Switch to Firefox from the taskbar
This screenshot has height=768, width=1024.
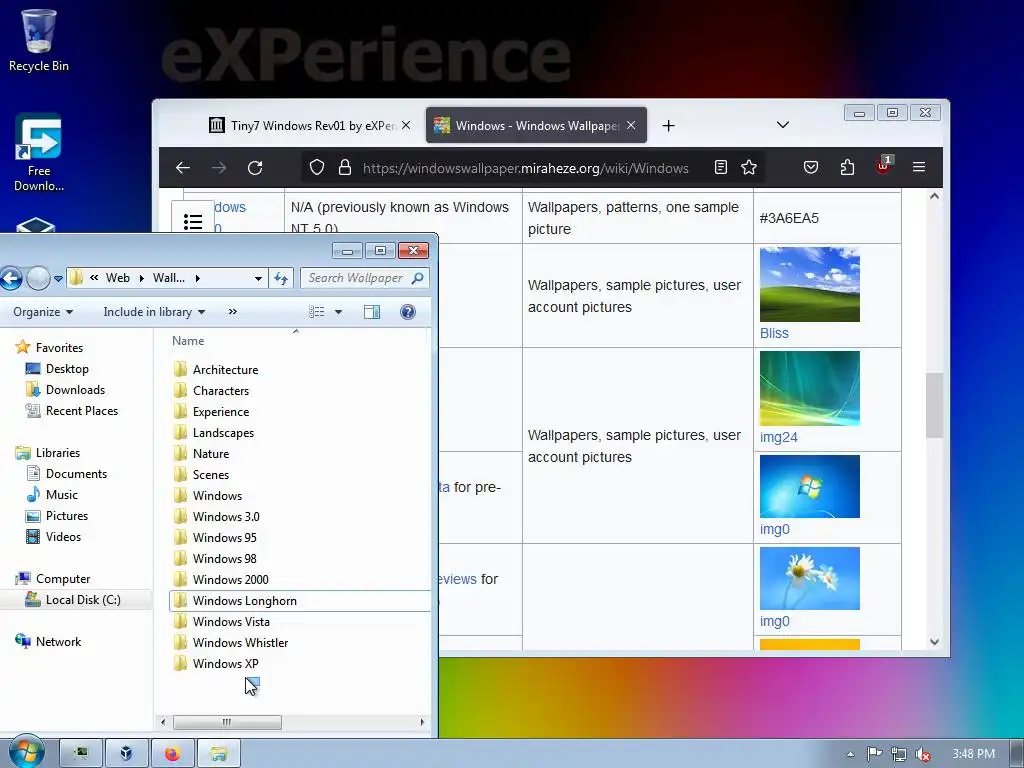click(173, 754)
